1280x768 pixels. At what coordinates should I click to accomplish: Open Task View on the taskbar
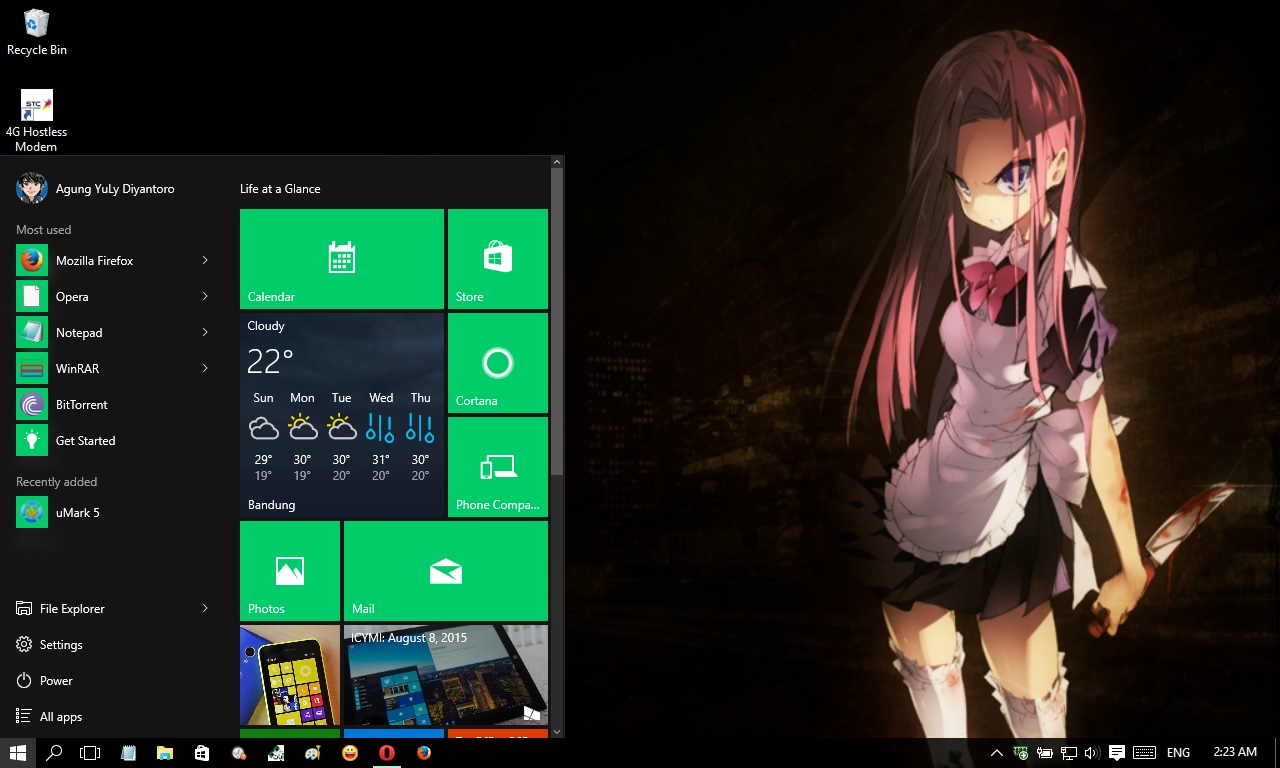click(x=90, y=753)
